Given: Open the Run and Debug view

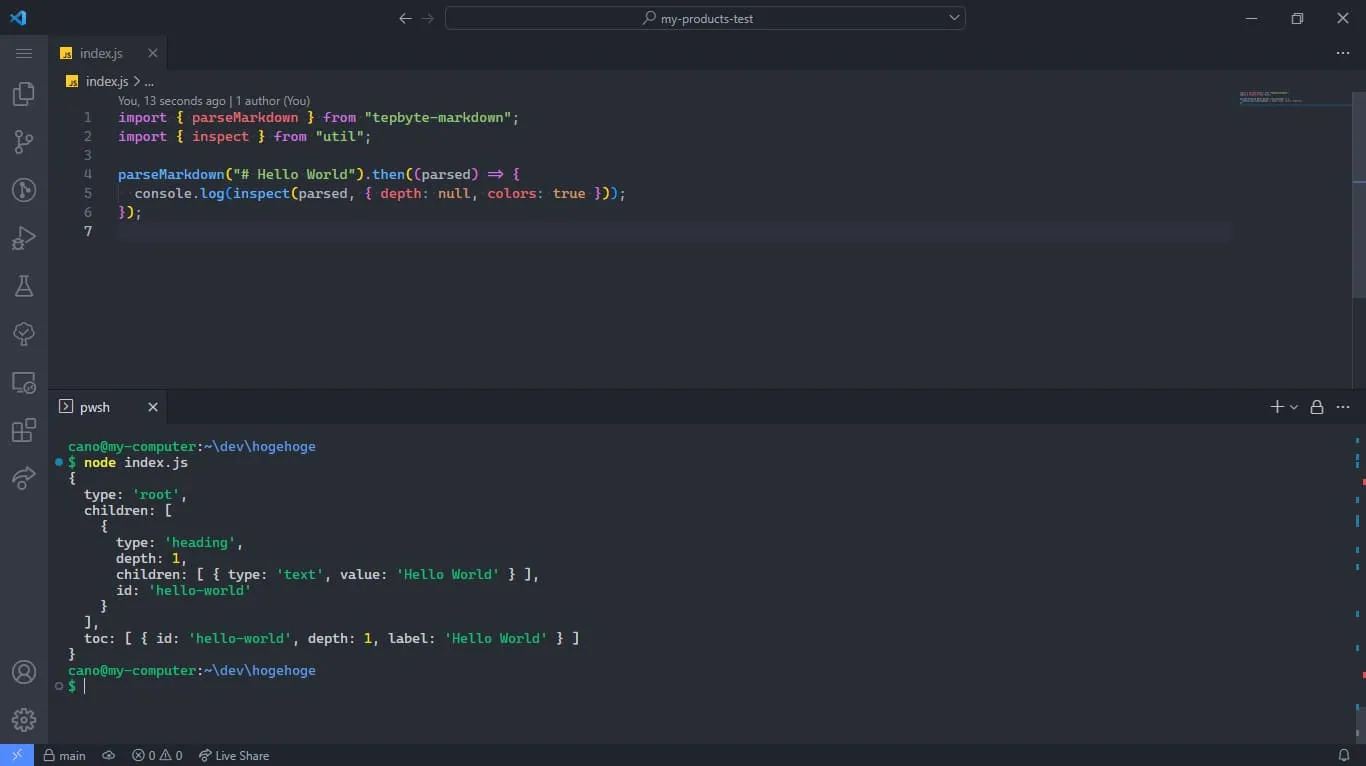Looking at the screenshot, I should tap(24, 238).
